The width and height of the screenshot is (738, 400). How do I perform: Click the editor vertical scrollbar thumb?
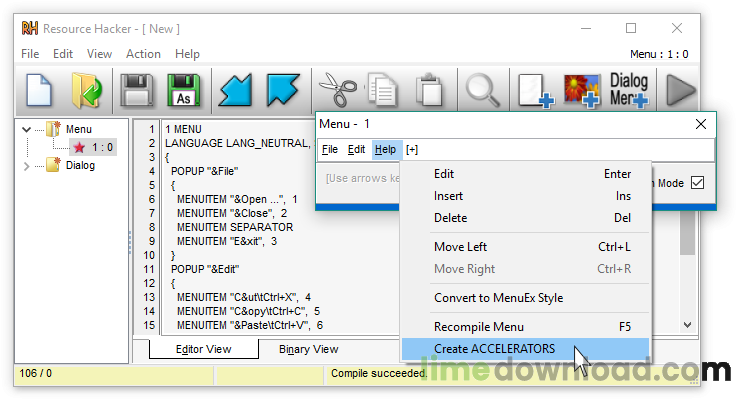click(x=688, y=233)
